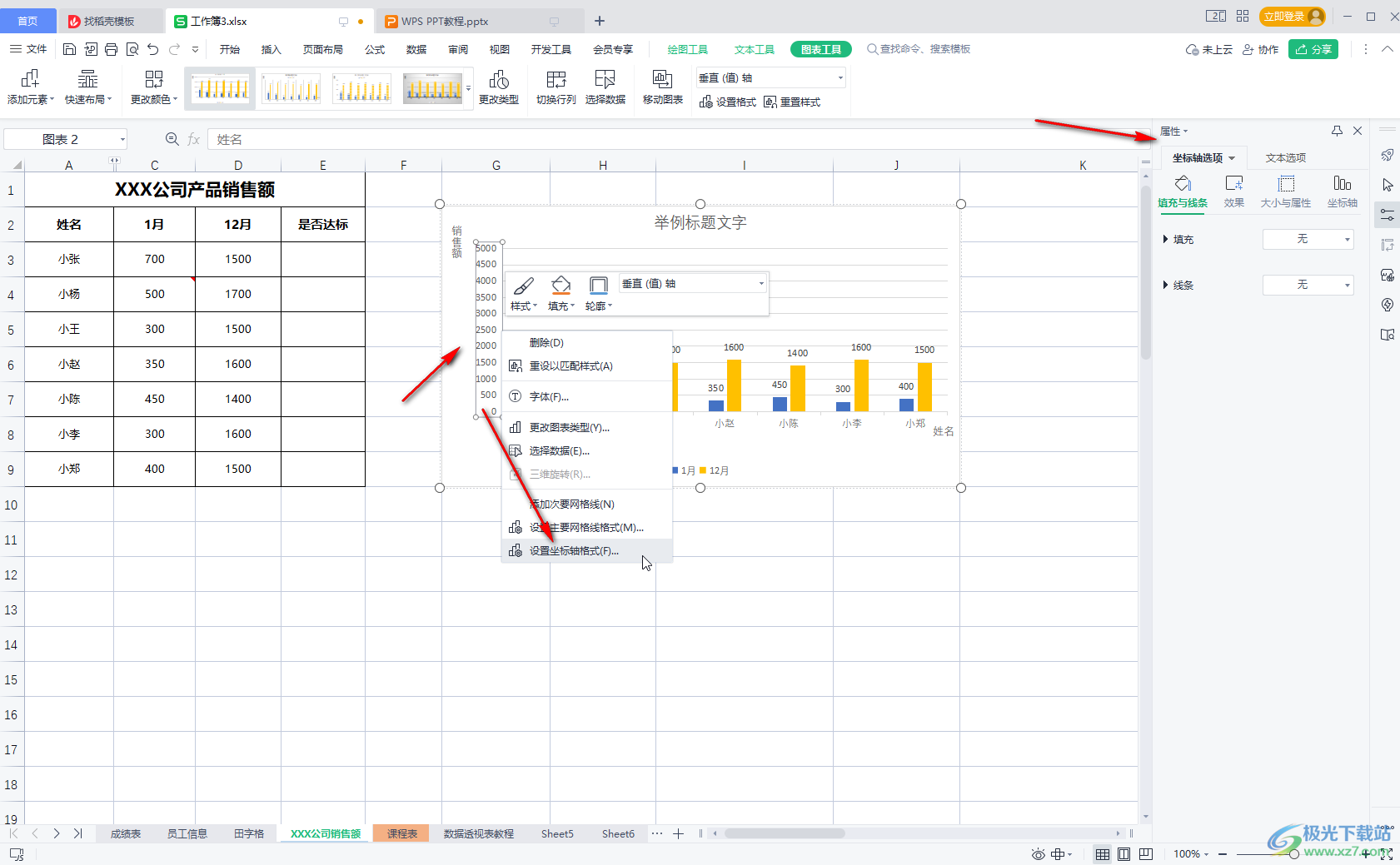Click Format Selection (设置格式) button
The width and height of the screenshot is (1400, 865).
(x=728, y=102)
